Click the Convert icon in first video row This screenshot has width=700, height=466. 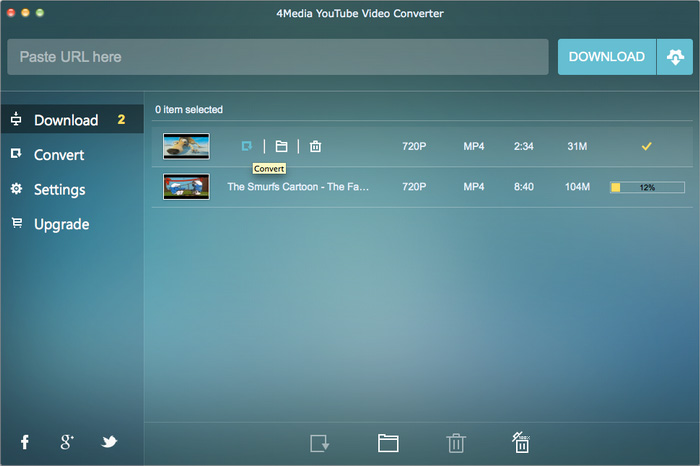[x=247, y=146]
